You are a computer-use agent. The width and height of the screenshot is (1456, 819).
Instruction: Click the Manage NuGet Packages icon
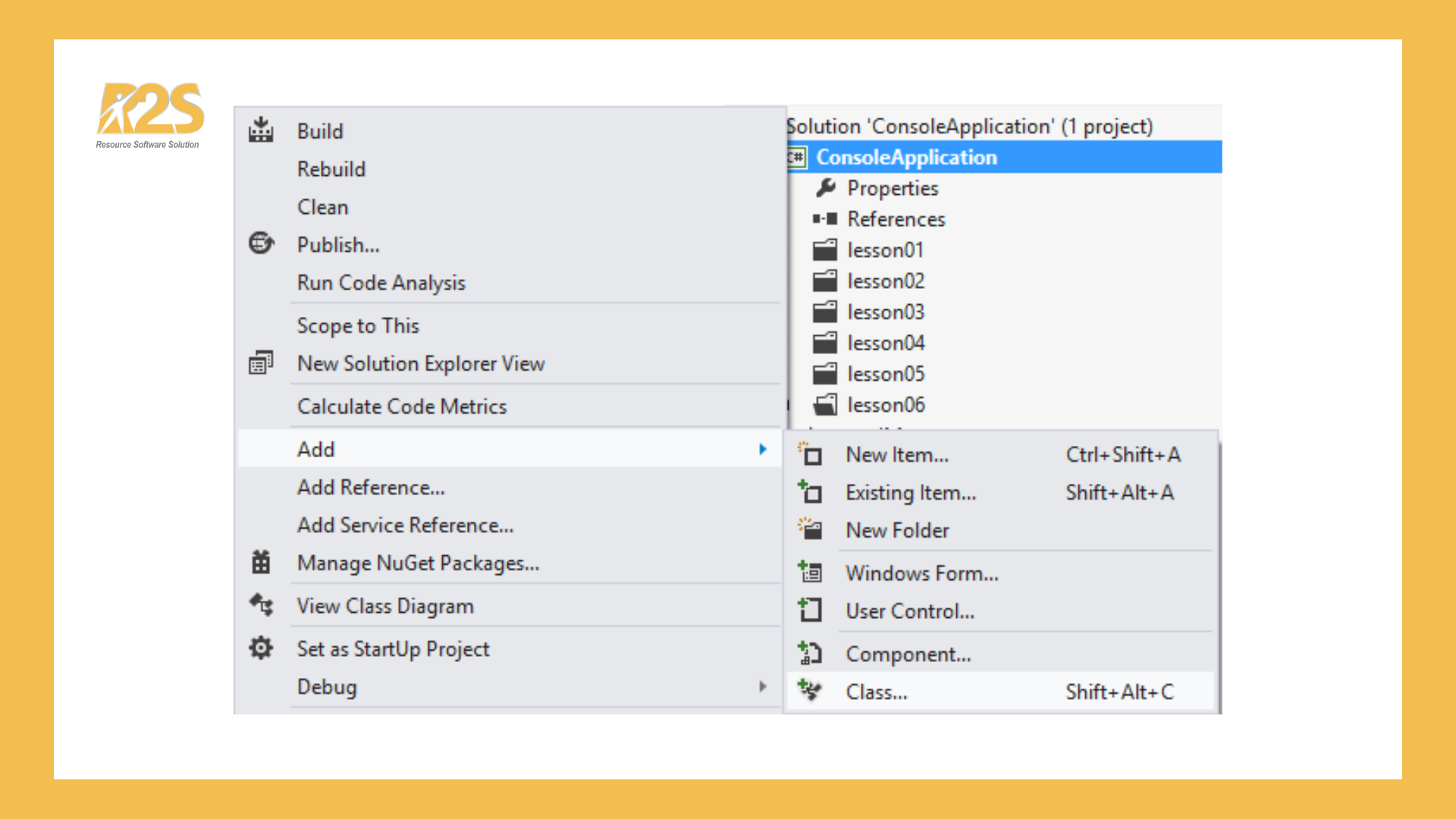point(261,562)
